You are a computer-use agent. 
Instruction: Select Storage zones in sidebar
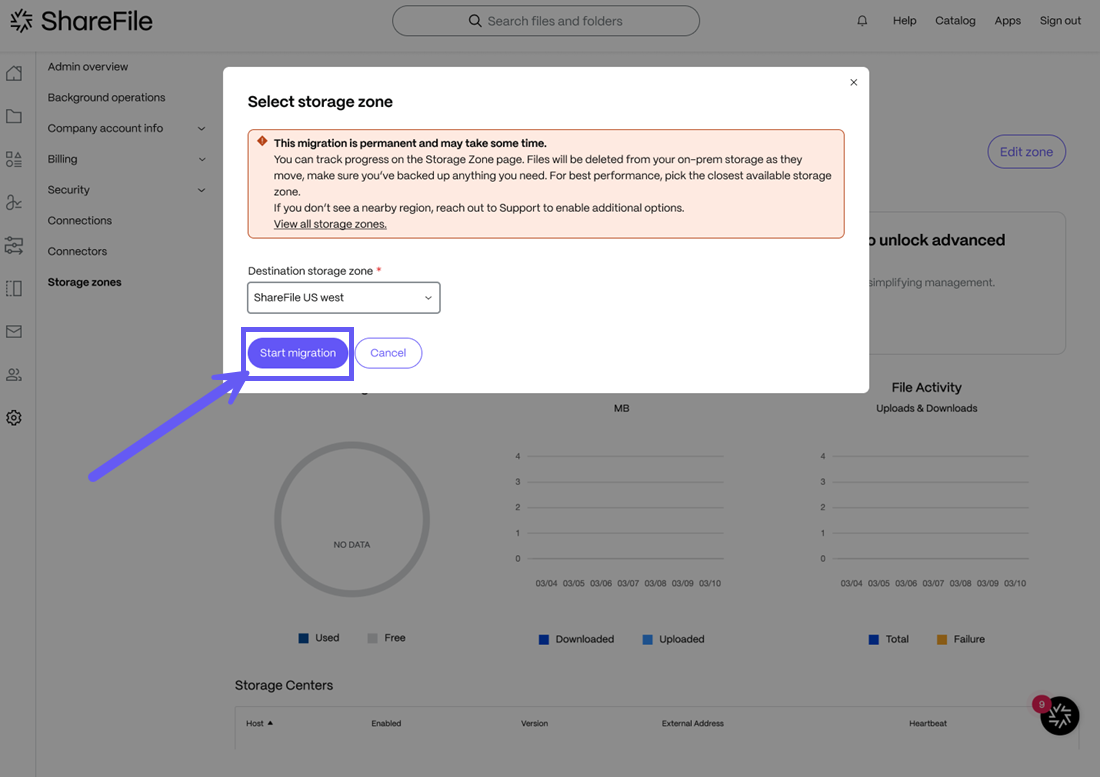[x=84, y=282]
